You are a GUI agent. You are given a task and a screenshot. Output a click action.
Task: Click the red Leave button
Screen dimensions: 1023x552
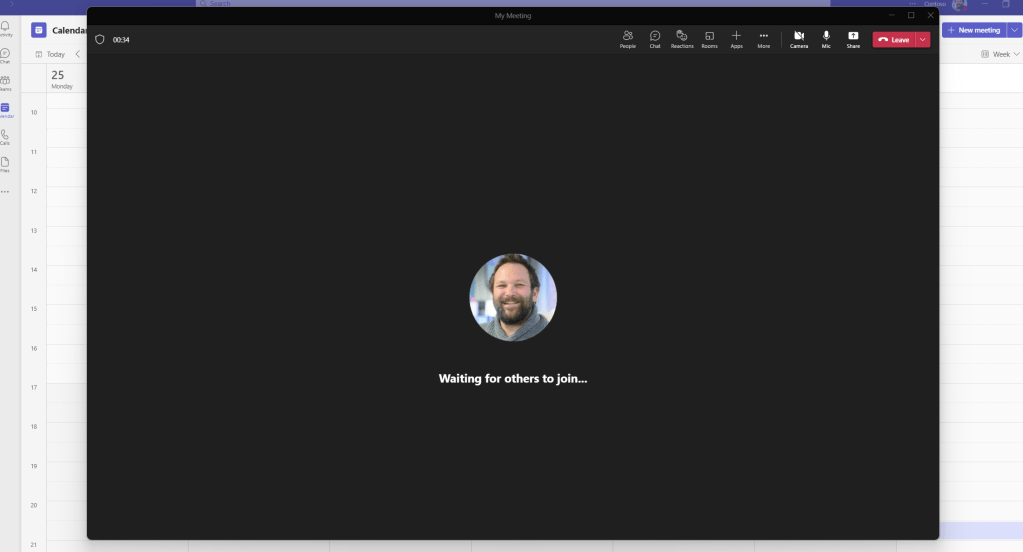894,40
